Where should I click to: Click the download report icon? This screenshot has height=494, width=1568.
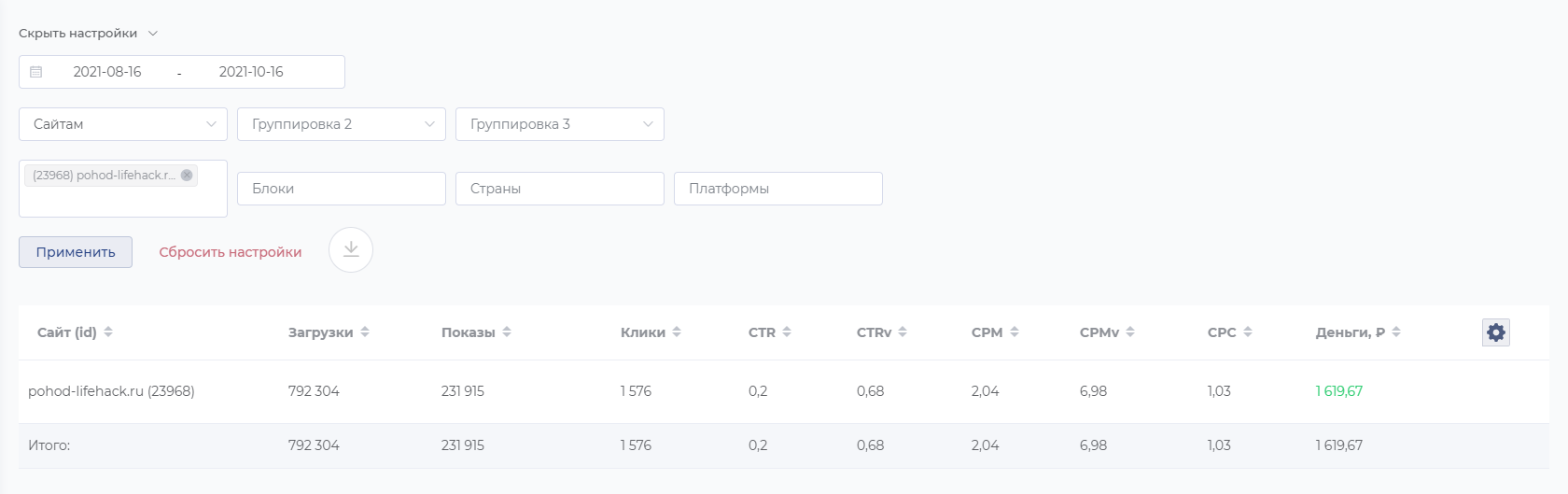point(351,250)
